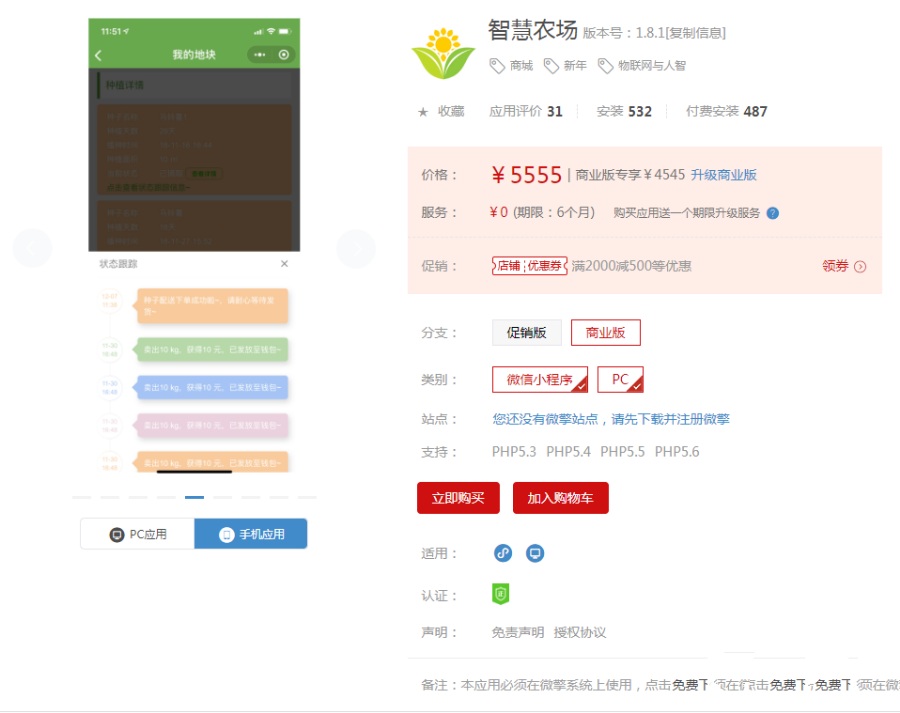Switch to the PC应用 tab
The image size is (900, 713).
point(137,533)
